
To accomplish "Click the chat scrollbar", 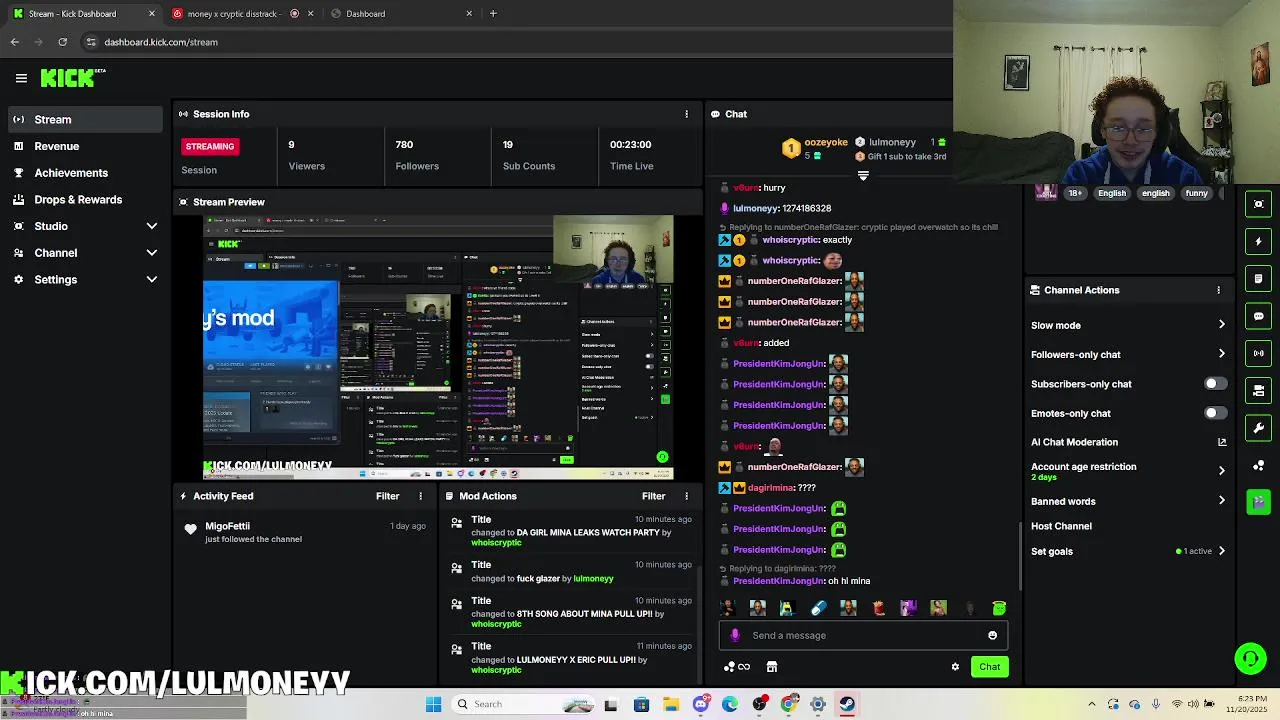I will coord(1020,555).
